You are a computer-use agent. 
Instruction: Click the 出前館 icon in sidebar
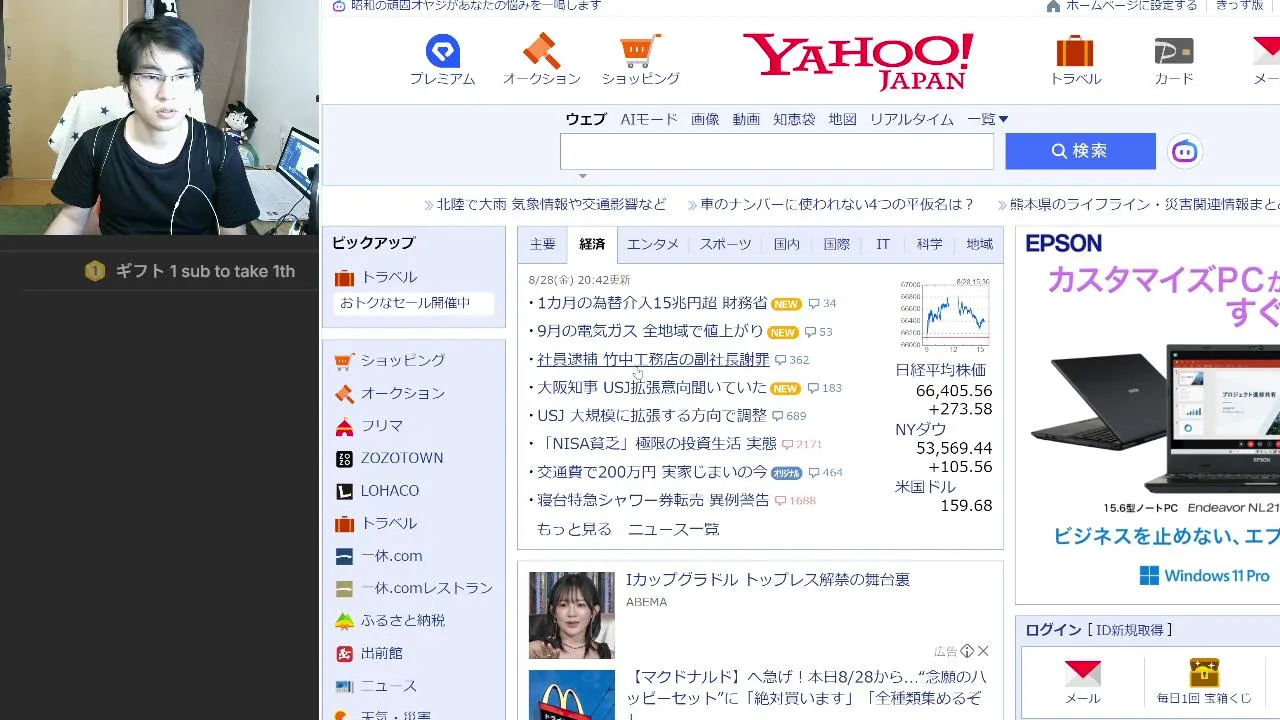344,654
